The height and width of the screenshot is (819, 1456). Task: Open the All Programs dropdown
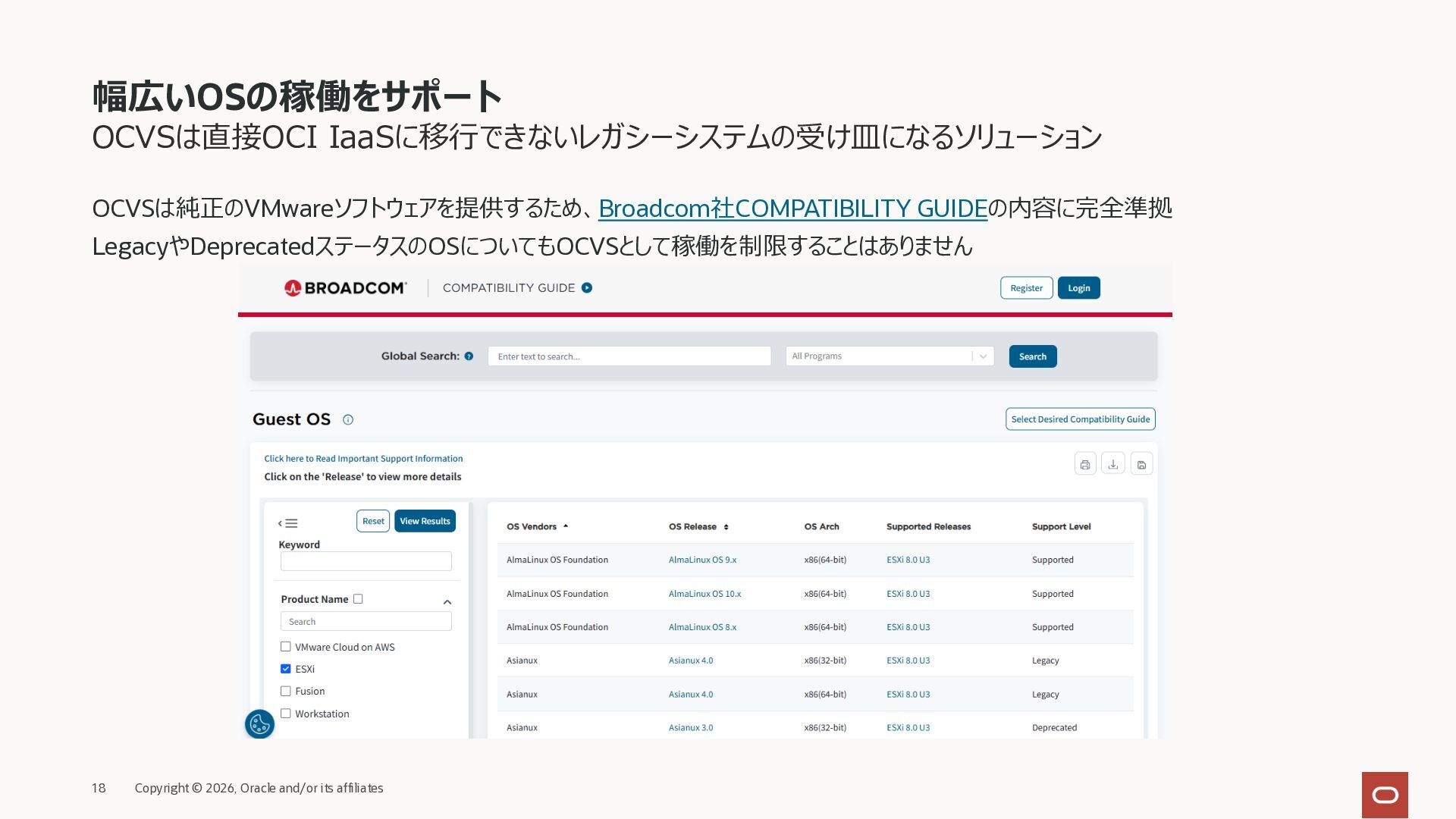pyautogui.click(x=890, y=356)
